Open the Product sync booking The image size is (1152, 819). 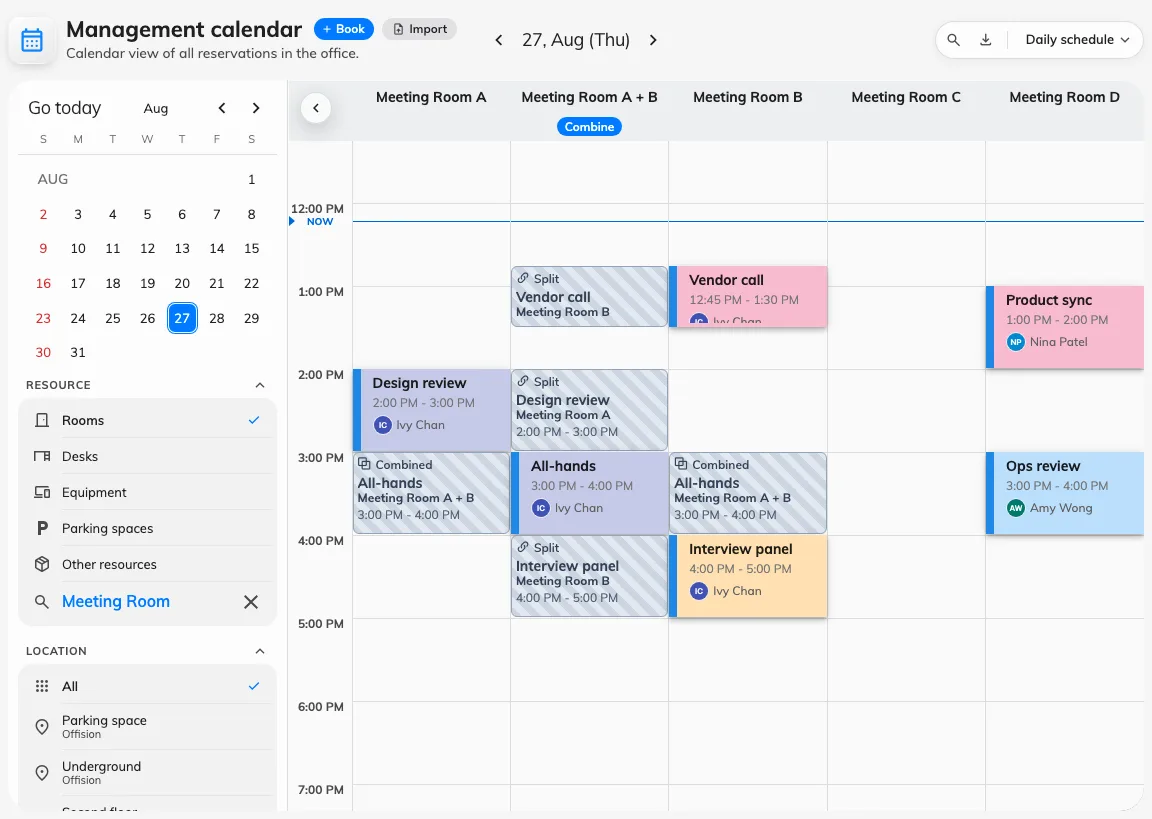pos(1065,328)
